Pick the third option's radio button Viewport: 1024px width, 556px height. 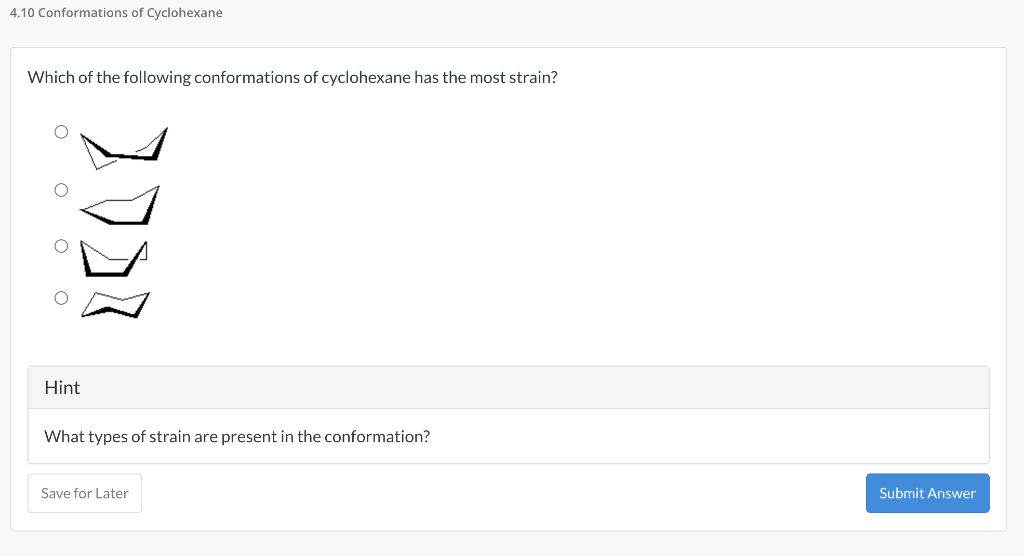point(61,246)
